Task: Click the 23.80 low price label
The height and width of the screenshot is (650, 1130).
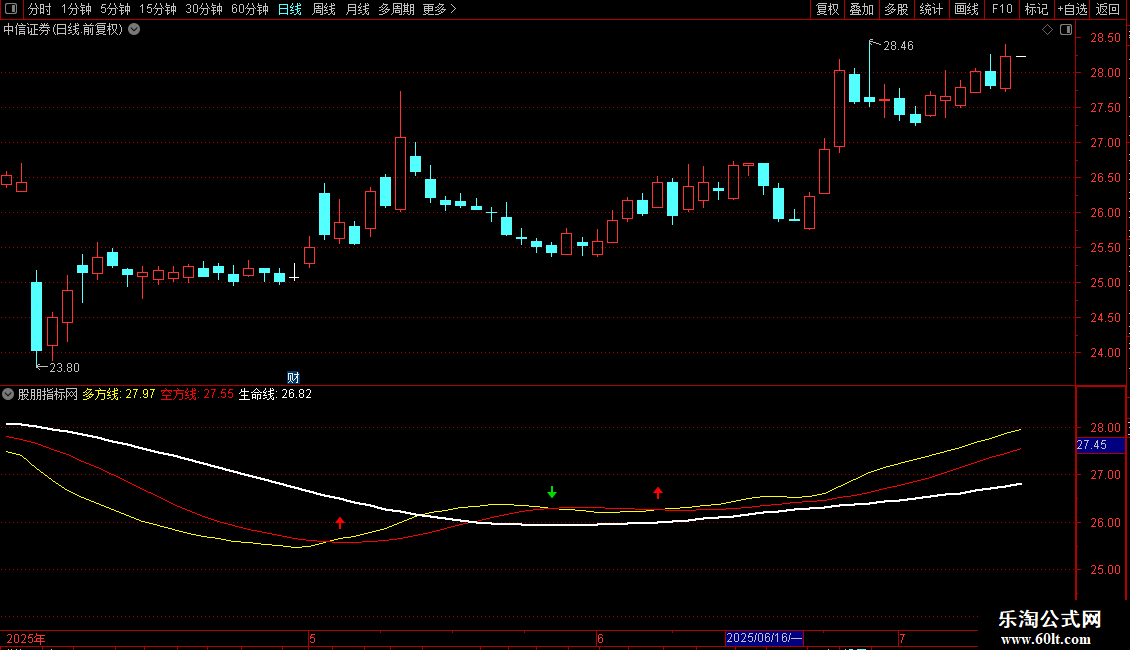Action: pyautogui.click(x=64, y=368)
